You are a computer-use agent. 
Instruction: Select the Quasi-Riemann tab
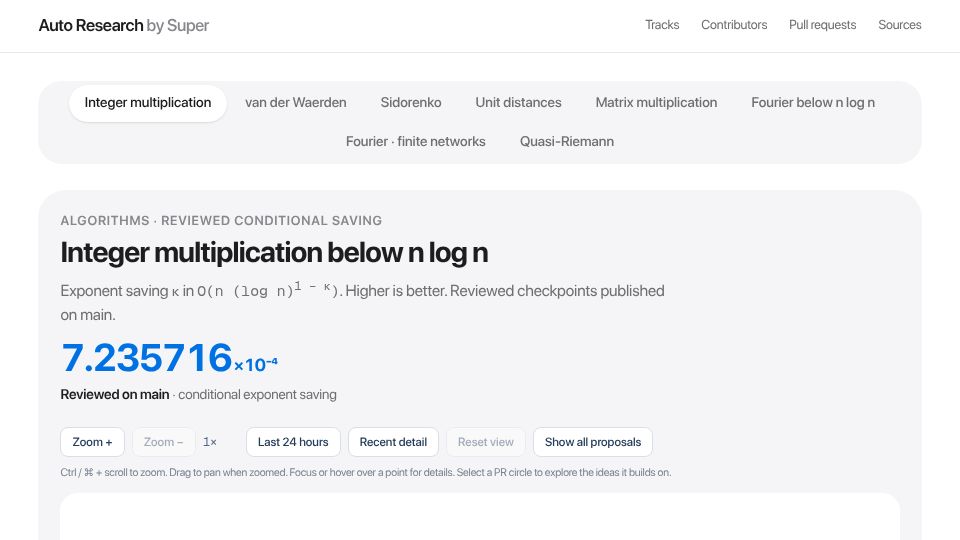(566, 141)
